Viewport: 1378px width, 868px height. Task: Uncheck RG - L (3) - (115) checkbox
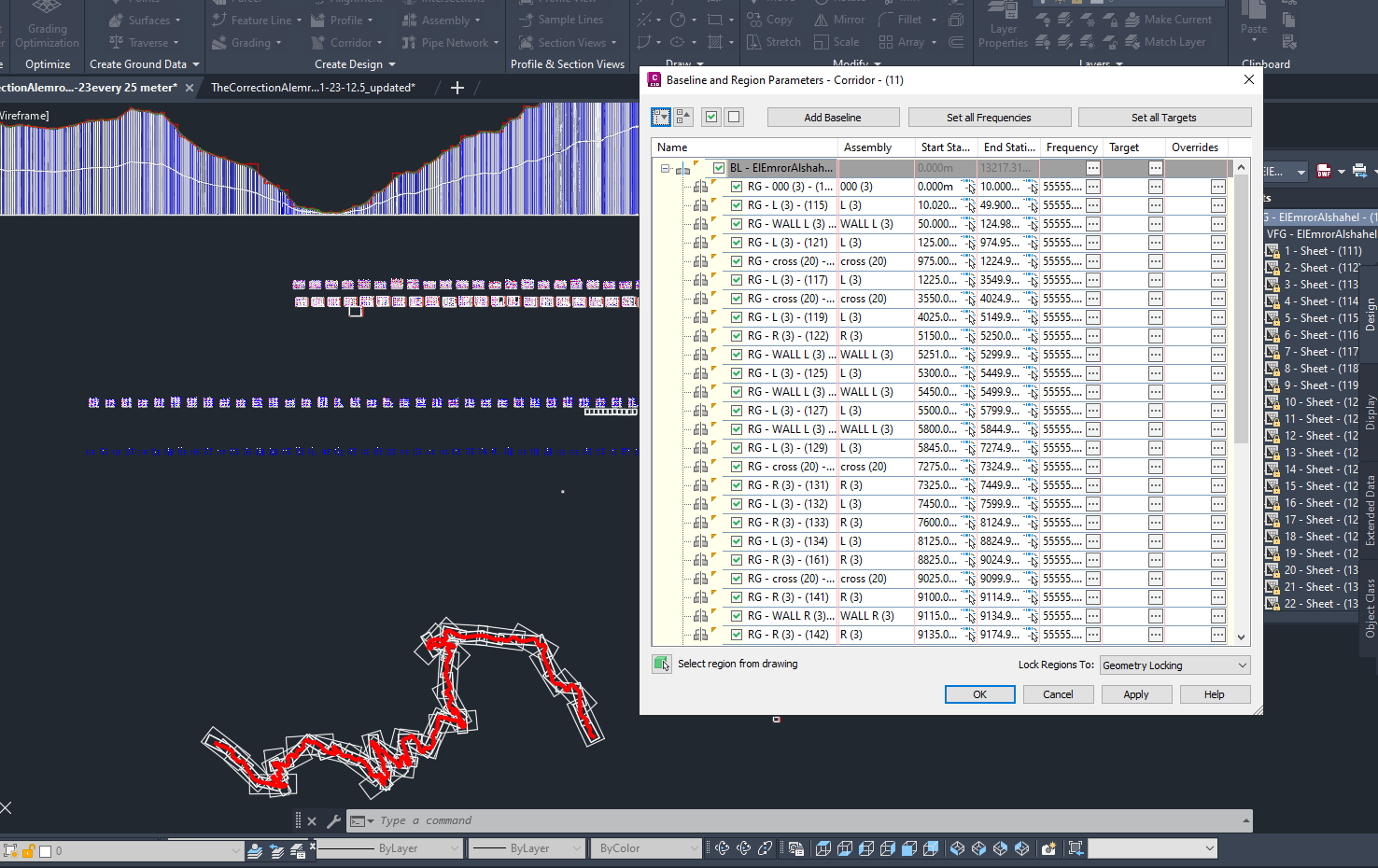(x=737, y=205)
